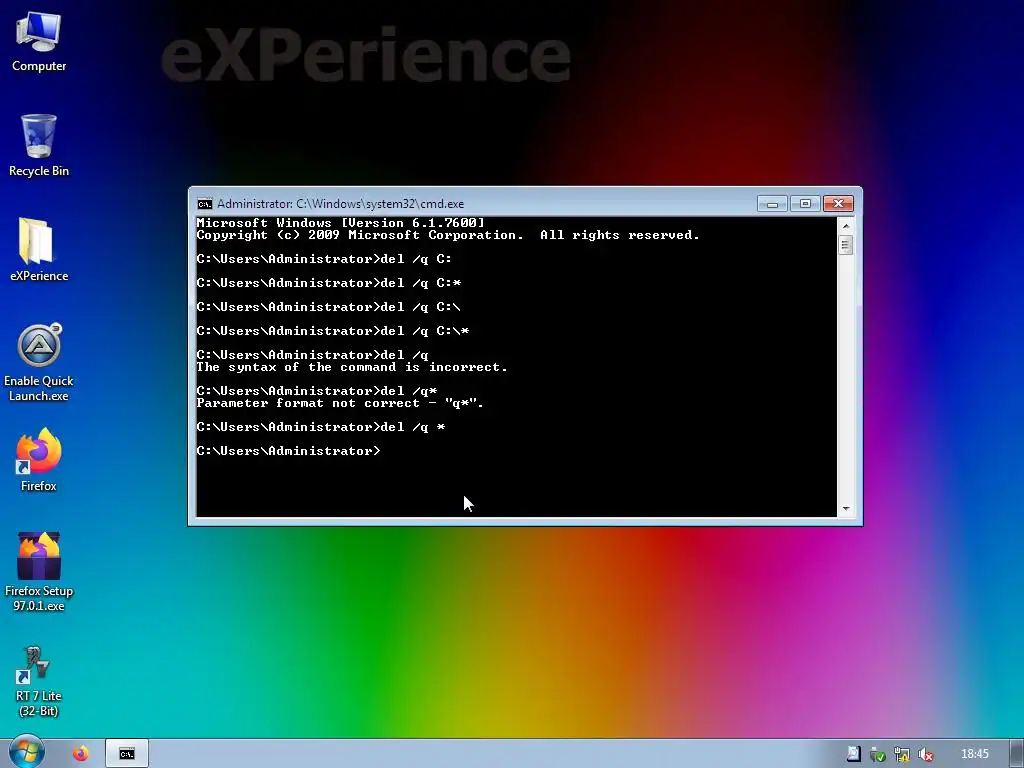Open the Computer desktop icon
This screenshot has height=768, width=1024.
(x=39, y=40)
